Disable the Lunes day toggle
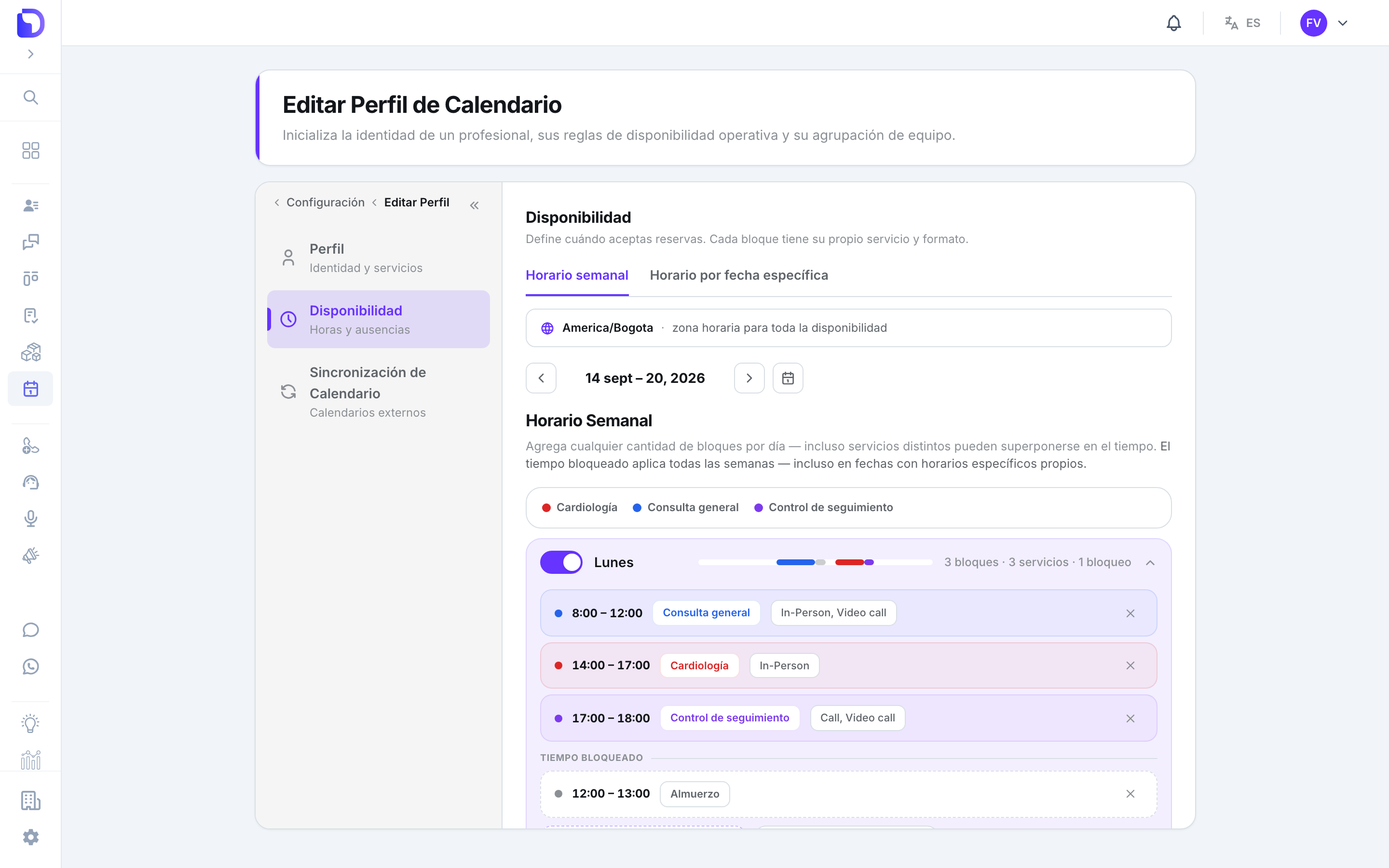The width and height of the screenshot is (1389, 868). point(561,562)
